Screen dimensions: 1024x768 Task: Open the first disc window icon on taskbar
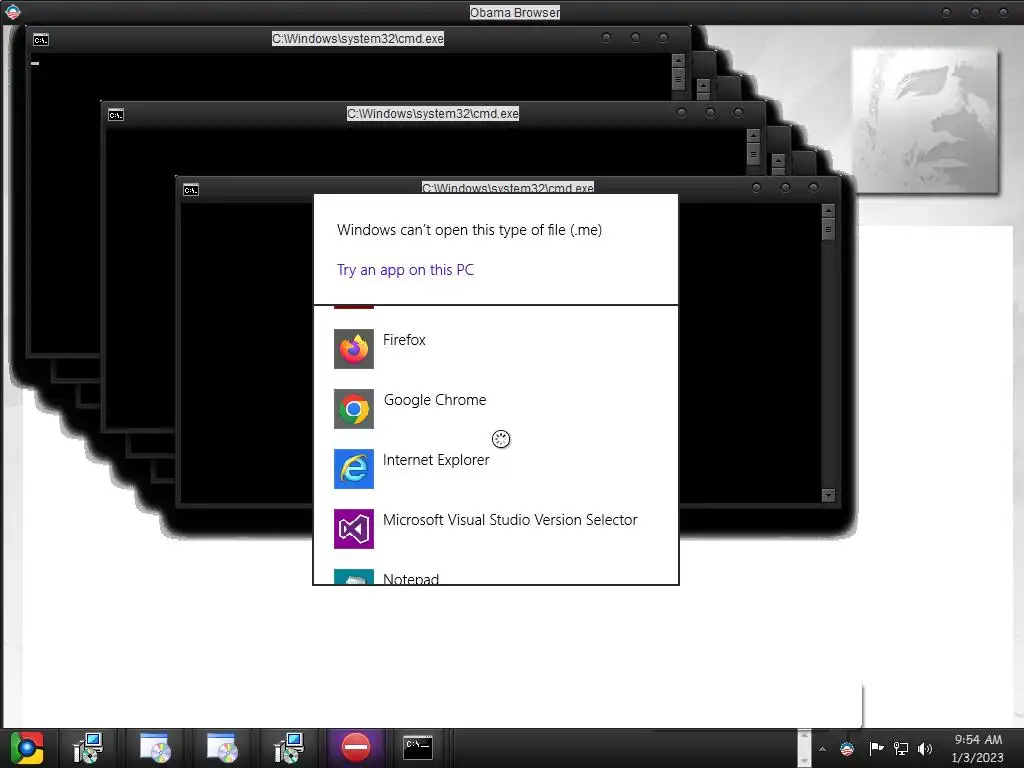[155, 748]
